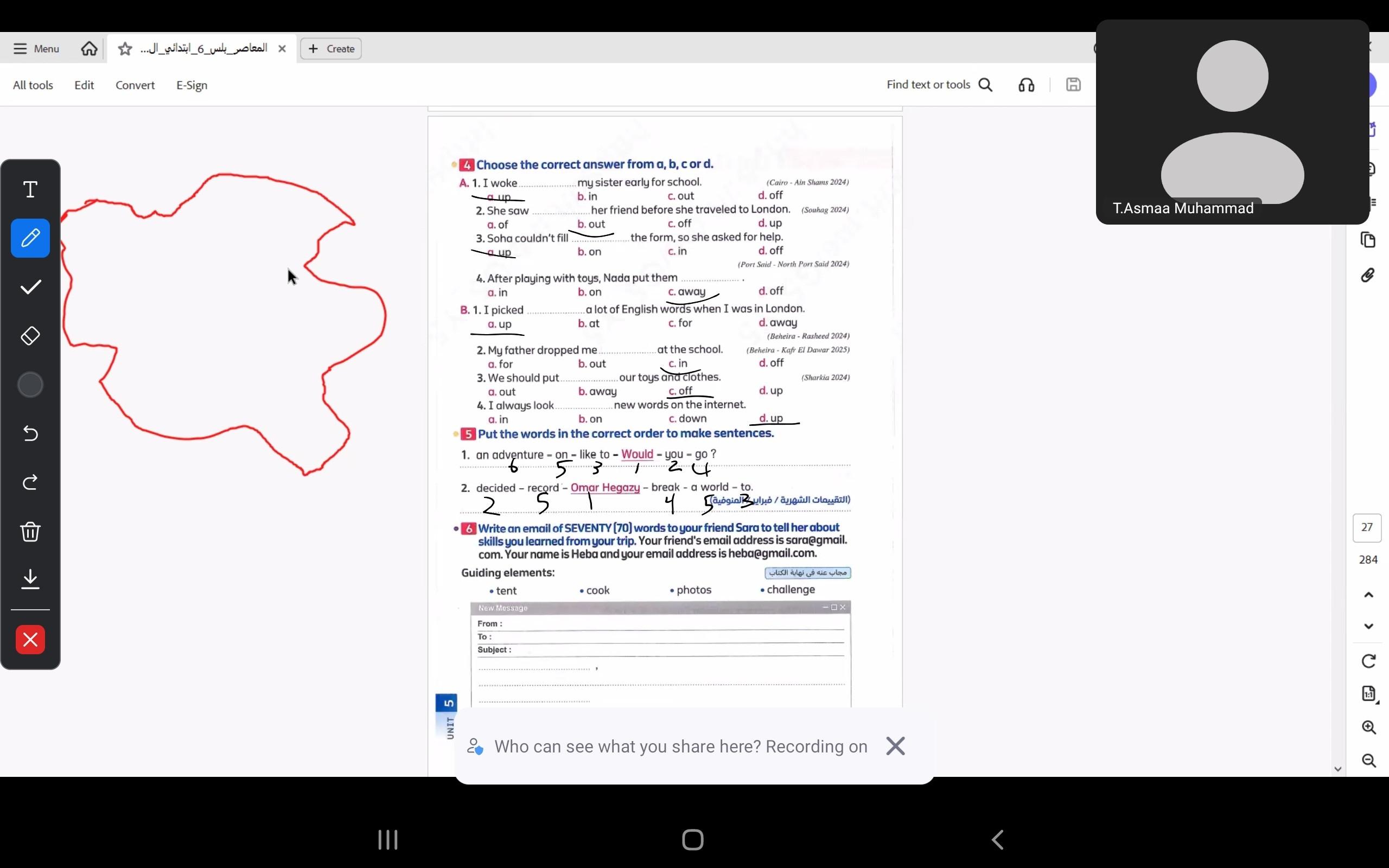The height and width of the screenshot is (868, 1389).
Task: Click T.Asmaa Muhammad video tile
Action: (1232, 122)
